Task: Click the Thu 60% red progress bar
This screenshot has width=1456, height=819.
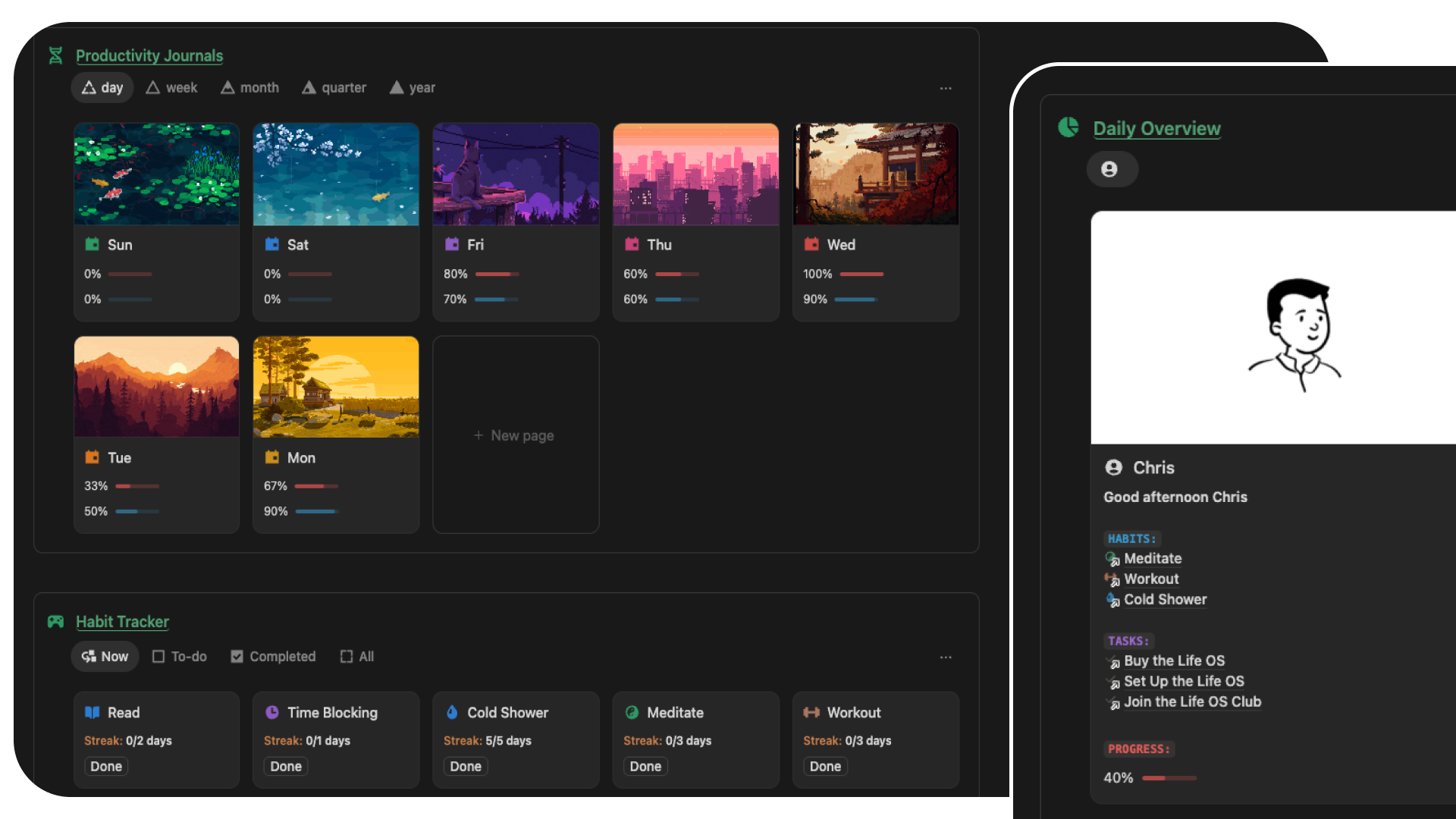Action: [x=677, y=274]
